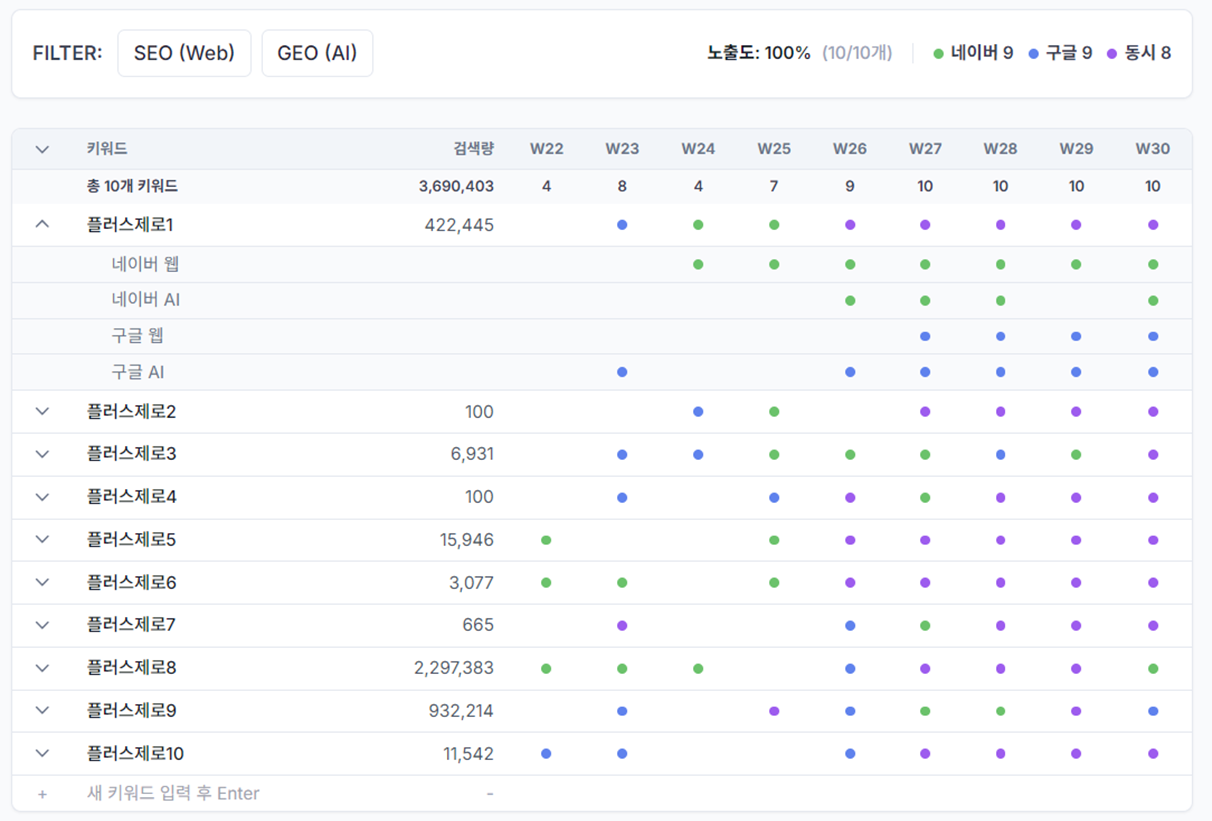Expand the 플러스제로2 keyword row

point(42,411)
